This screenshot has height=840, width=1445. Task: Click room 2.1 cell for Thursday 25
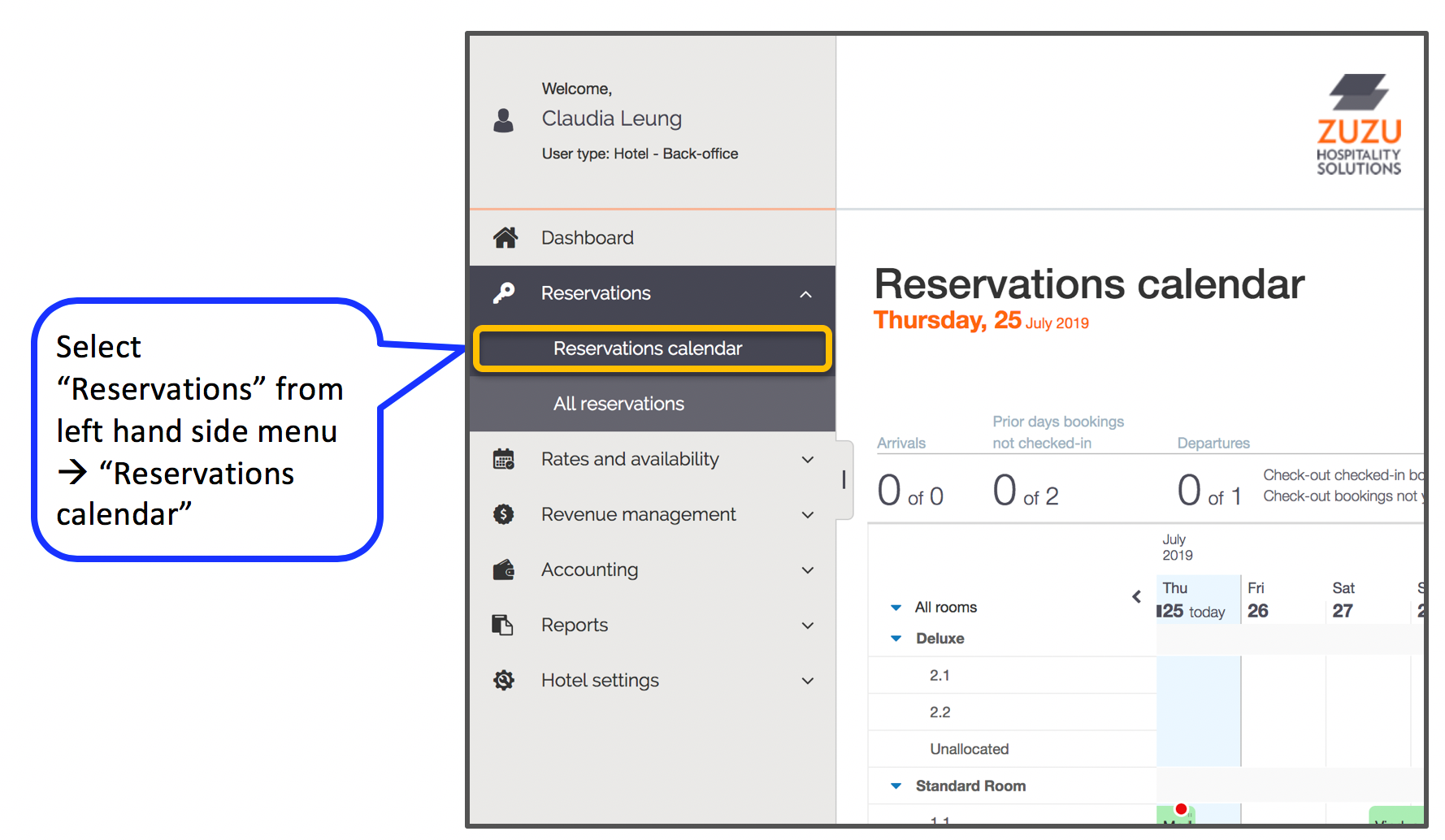[1198, 675]
